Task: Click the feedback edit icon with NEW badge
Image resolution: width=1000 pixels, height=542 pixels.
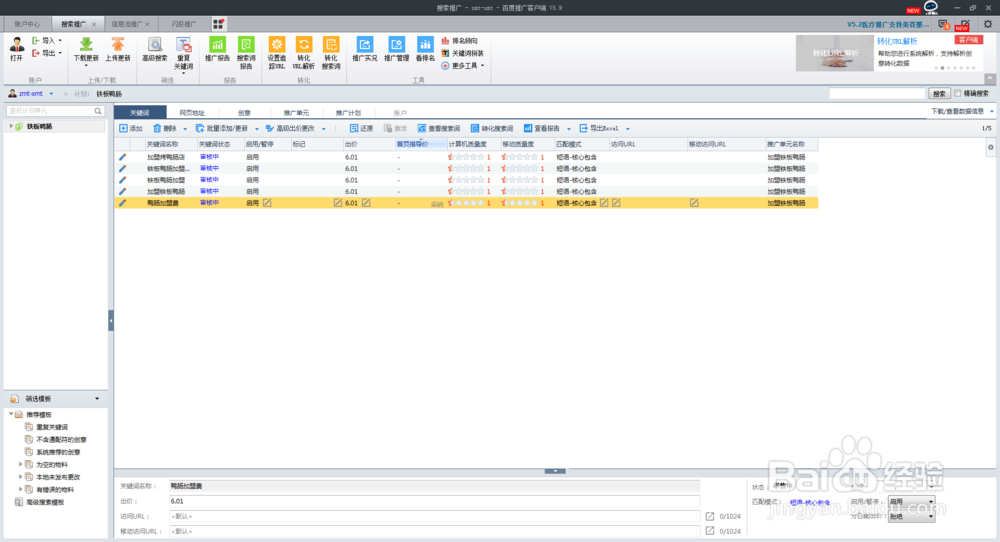Action: [964, 24]
